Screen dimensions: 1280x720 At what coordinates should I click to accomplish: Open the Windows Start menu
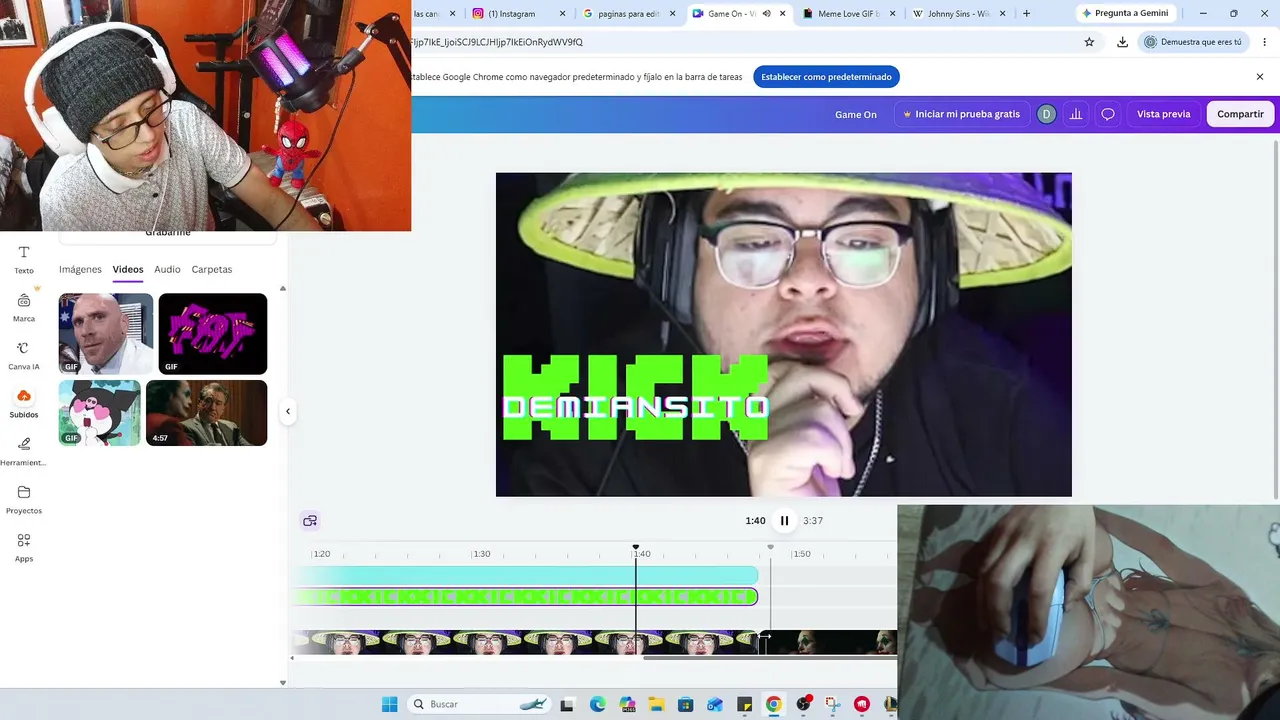tap(389, 704)
